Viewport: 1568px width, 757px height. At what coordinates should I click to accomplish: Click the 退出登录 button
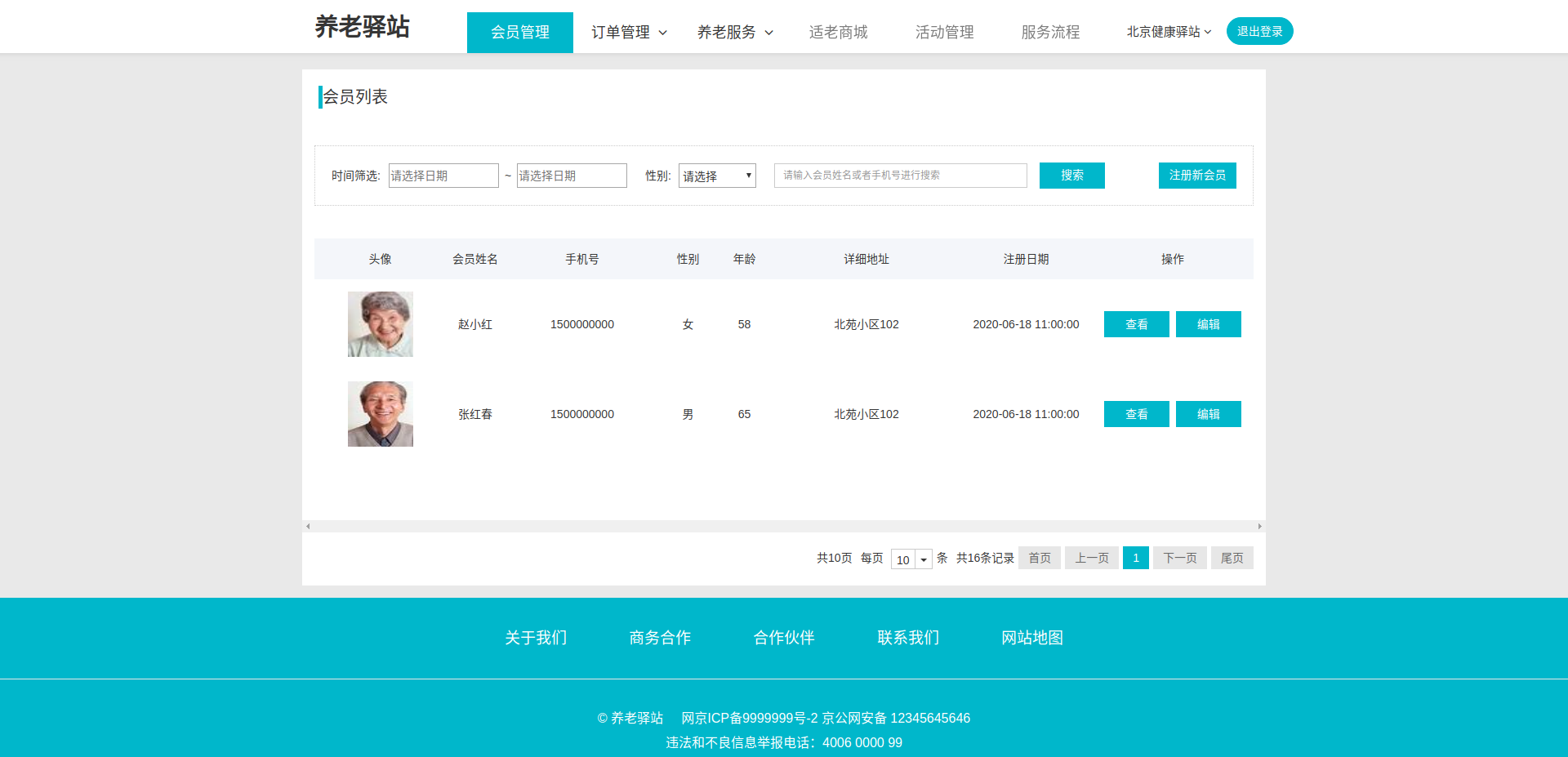(x=1259, y=31)
